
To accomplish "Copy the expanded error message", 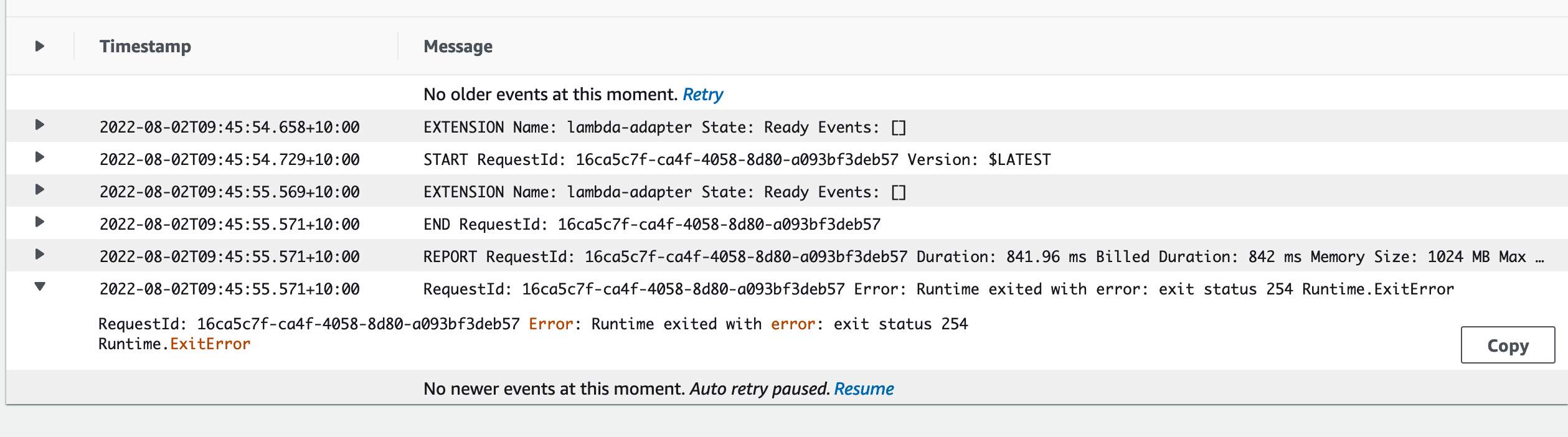I will [x=1508, y=345].
